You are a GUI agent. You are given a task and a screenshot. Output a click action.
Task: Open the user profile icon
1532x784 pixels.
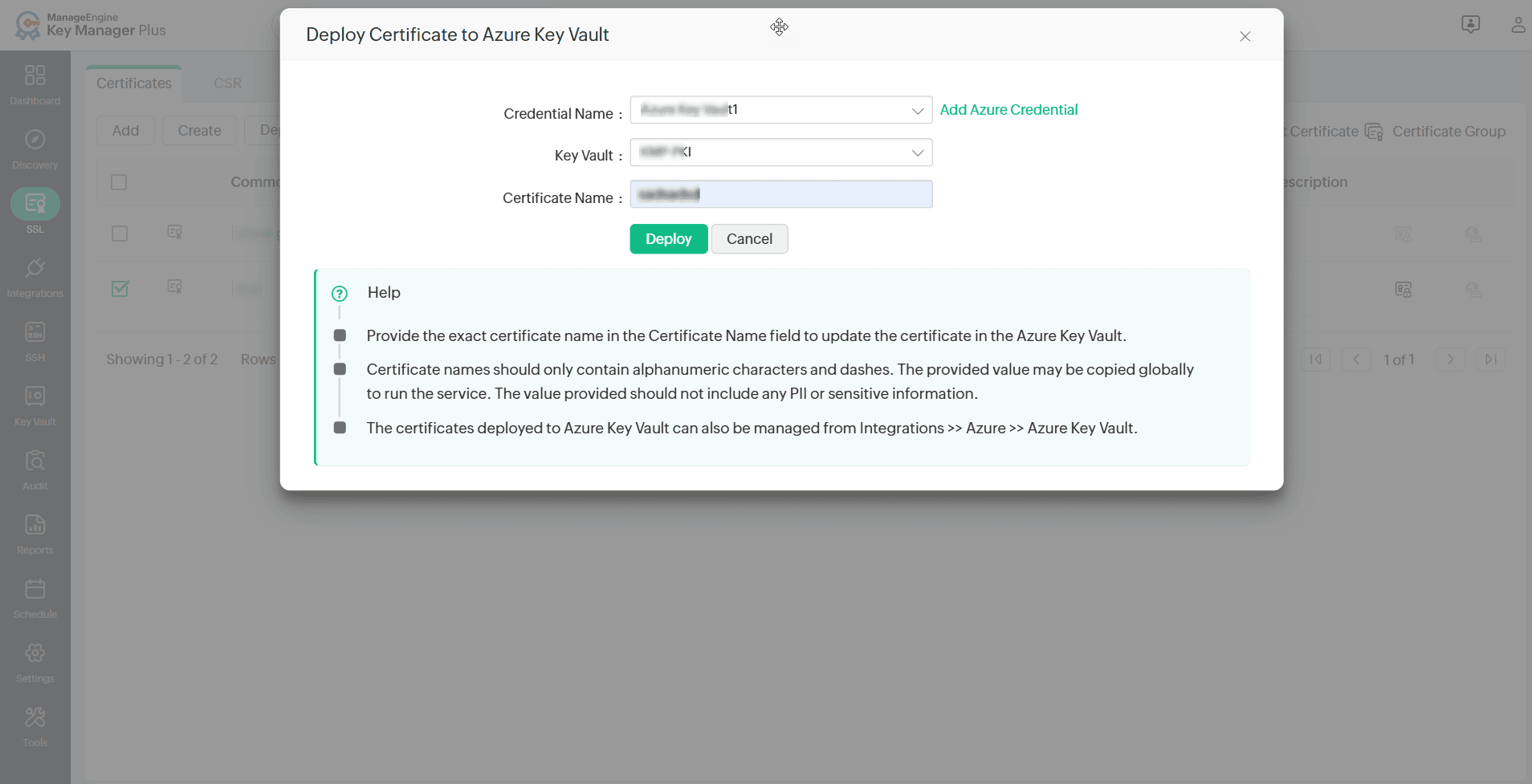tap(1518, 25)
